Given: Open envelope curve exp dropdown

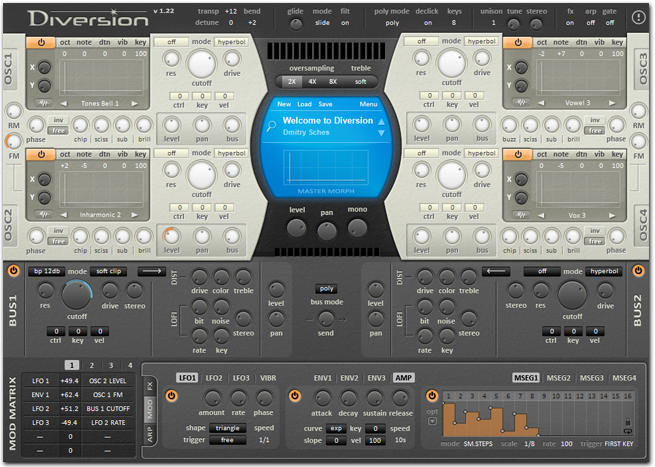Looking at the screenshot, I should click(x=336, y=429).
